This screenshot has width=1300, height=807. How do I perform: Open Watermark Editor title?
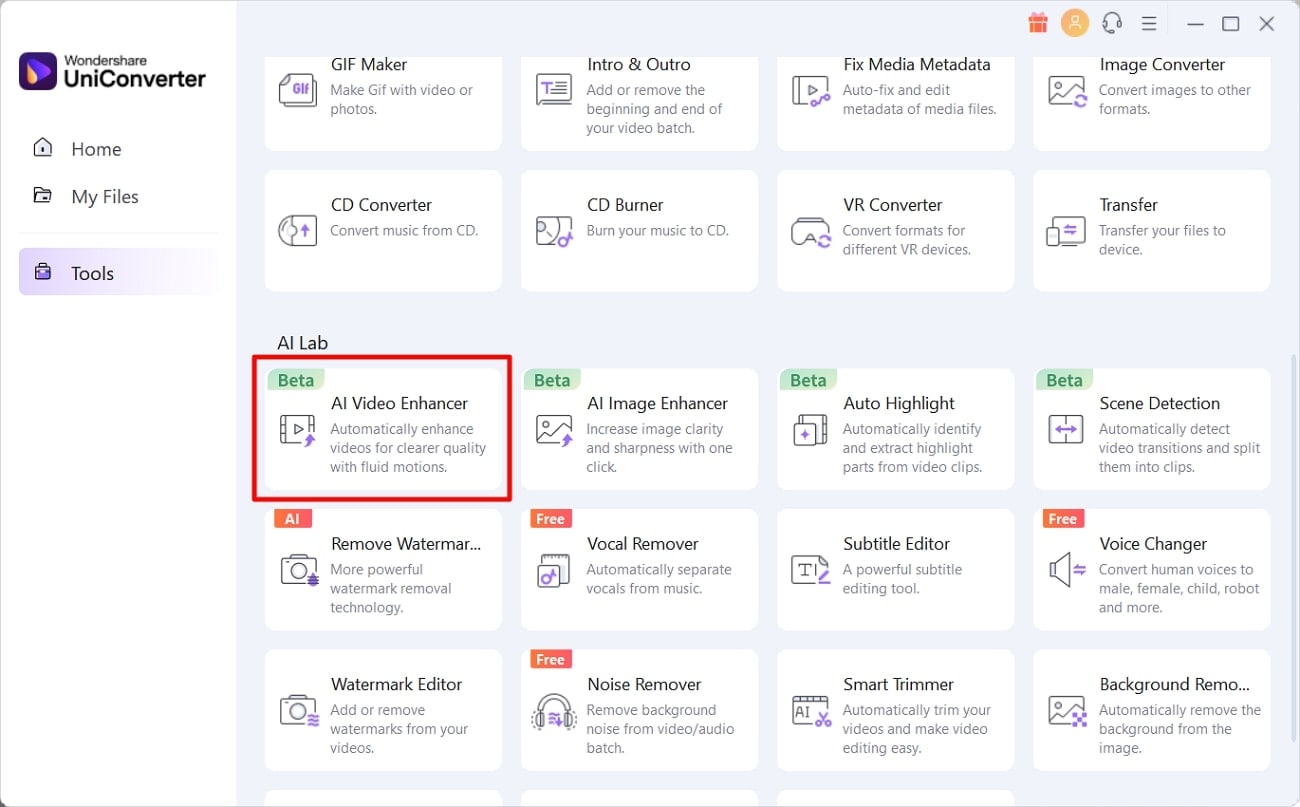click(x=396, y=684)
